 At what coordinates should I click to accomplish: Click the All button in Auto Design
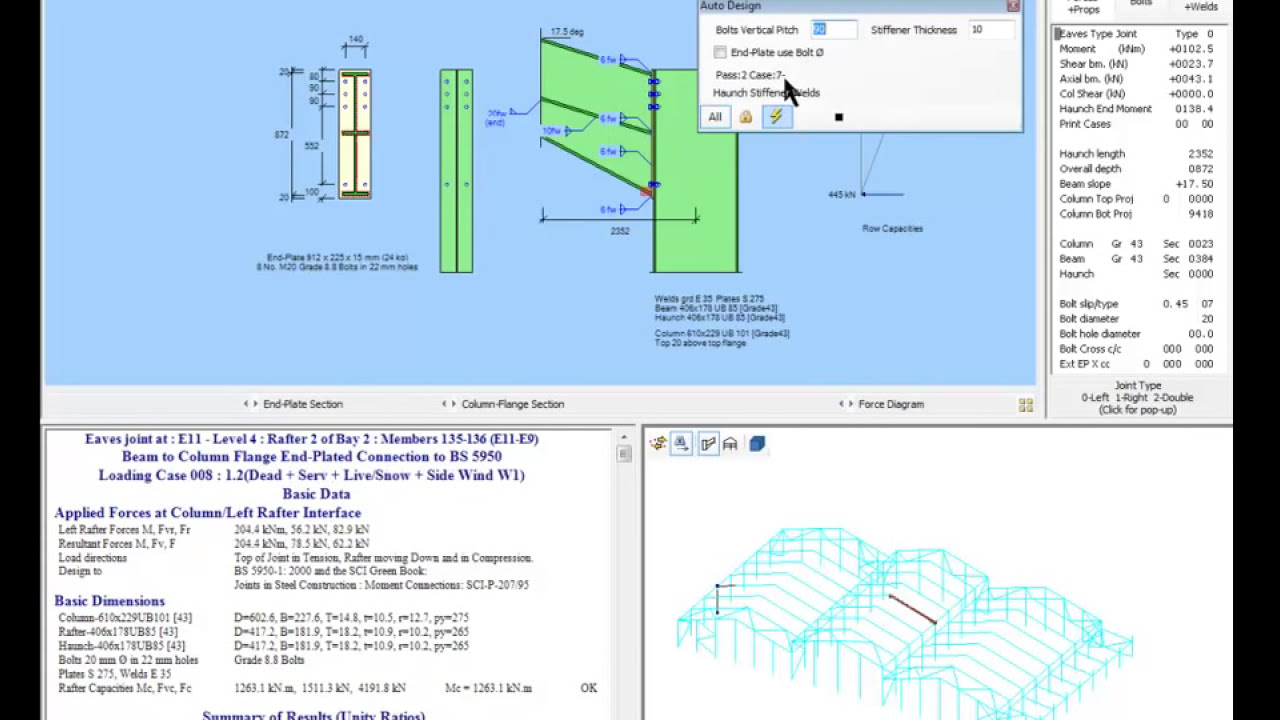tap(715, 117)
